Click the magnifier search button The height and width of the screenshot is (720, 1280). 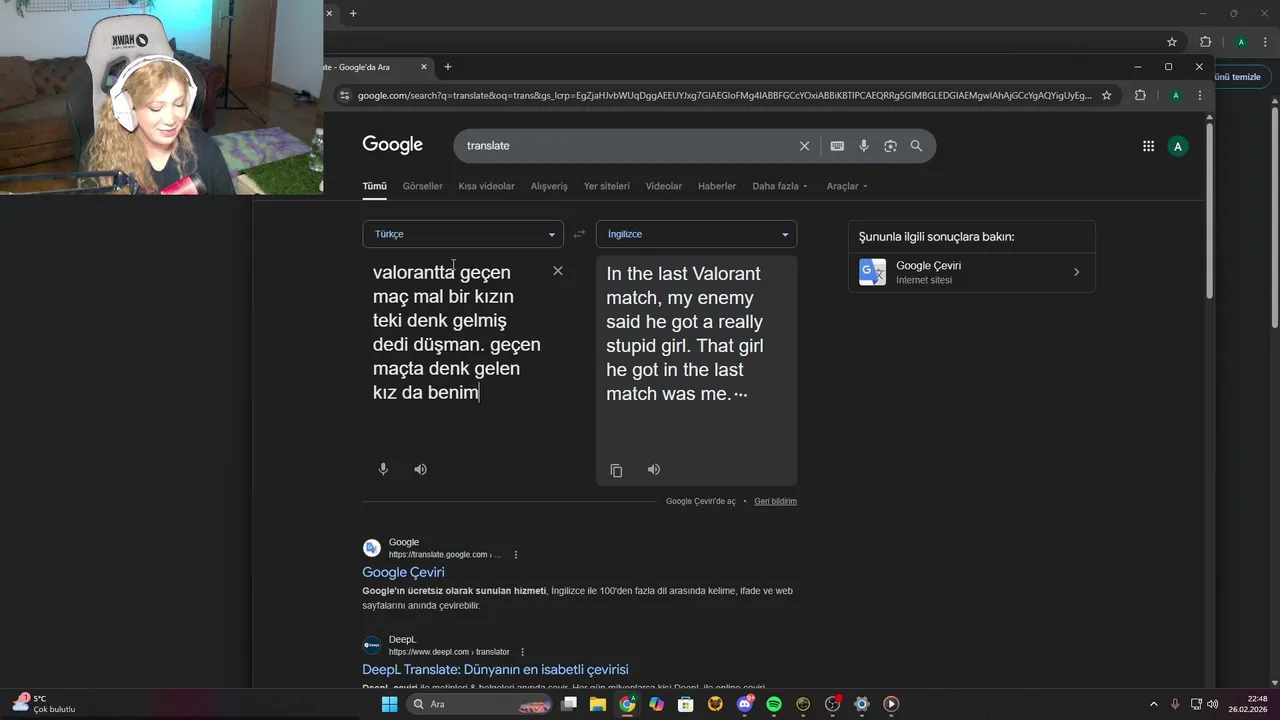click(x=916, y=146)
